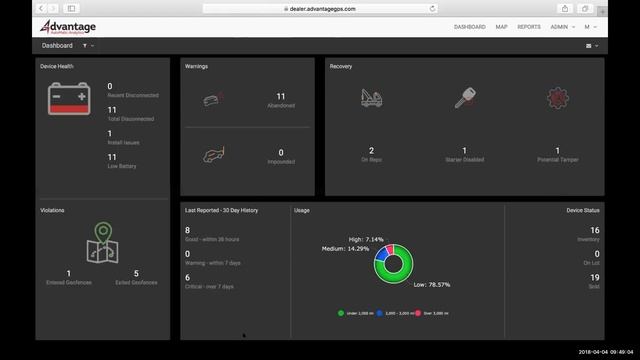The height and width of the screenshot is (360, 640).
Task: Click the Install Issues count
Action: 109,133
